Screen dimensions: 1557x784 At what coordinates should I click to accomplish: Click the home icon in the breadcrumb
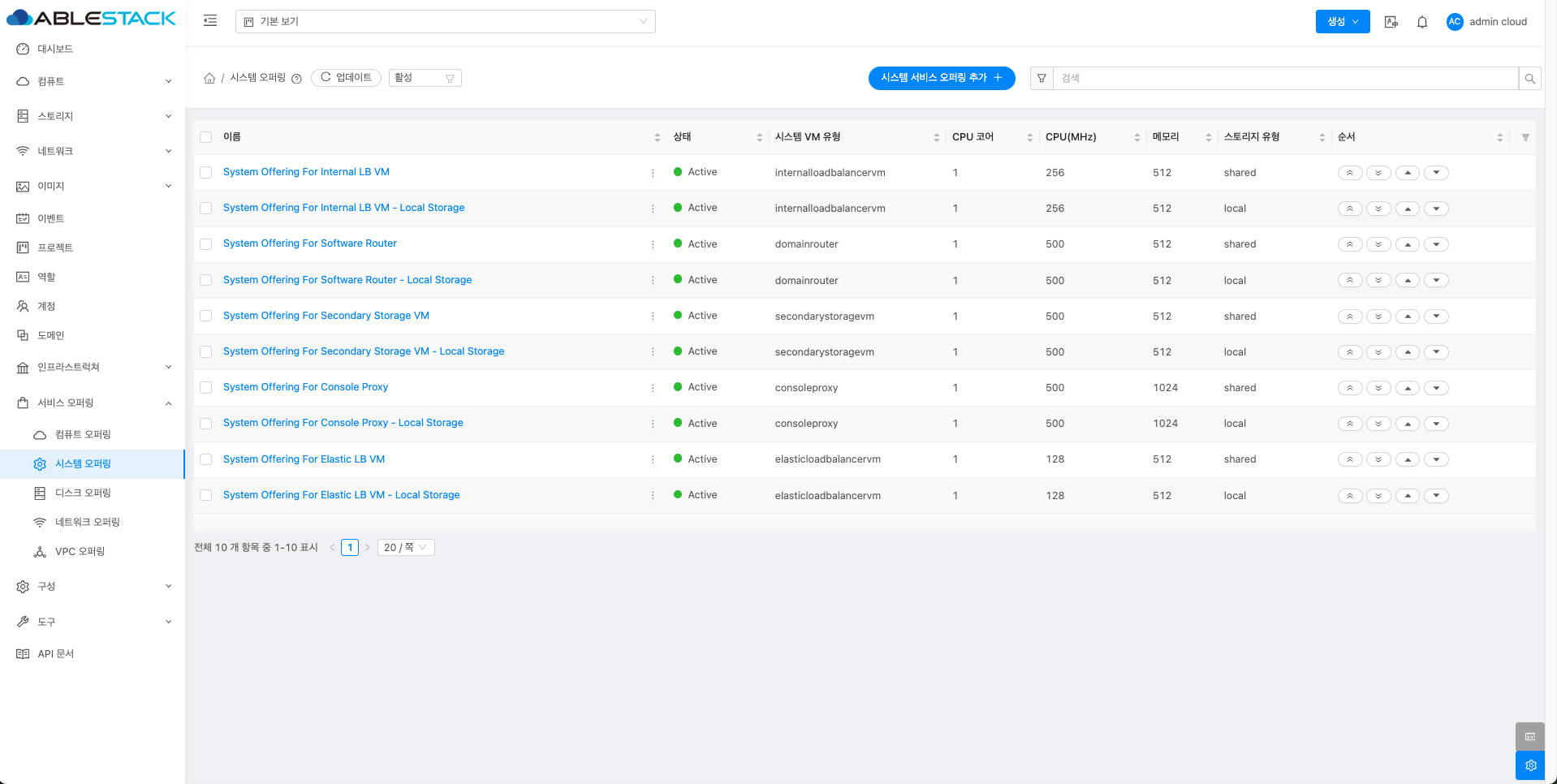[209, 78]
